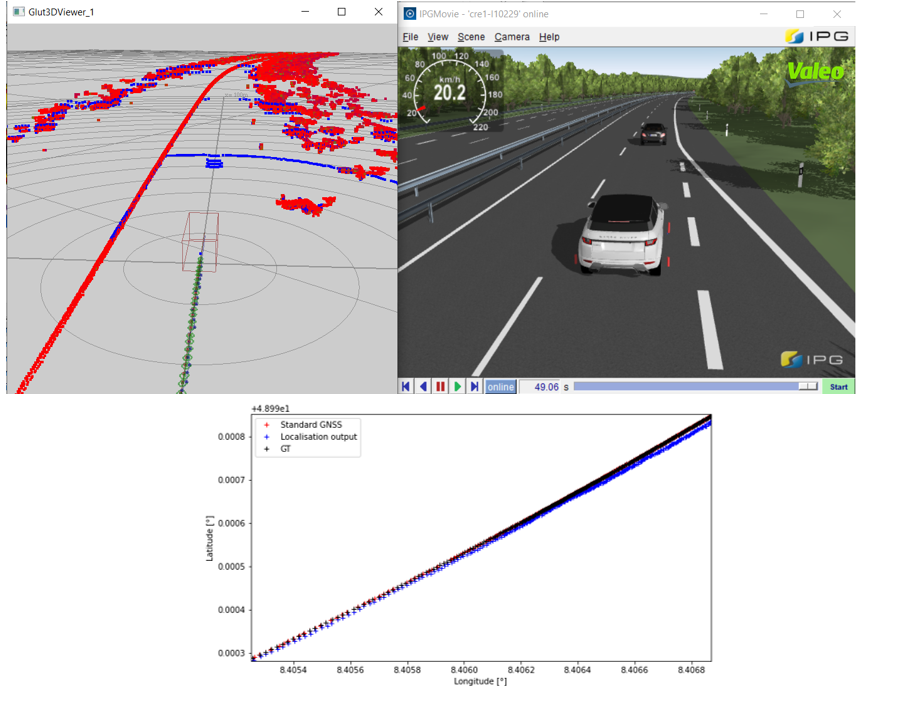The image size is (906, 703).
Task: Step back one frame with the rewind icon
Action: pyautogui.click(x=423, y=386)
